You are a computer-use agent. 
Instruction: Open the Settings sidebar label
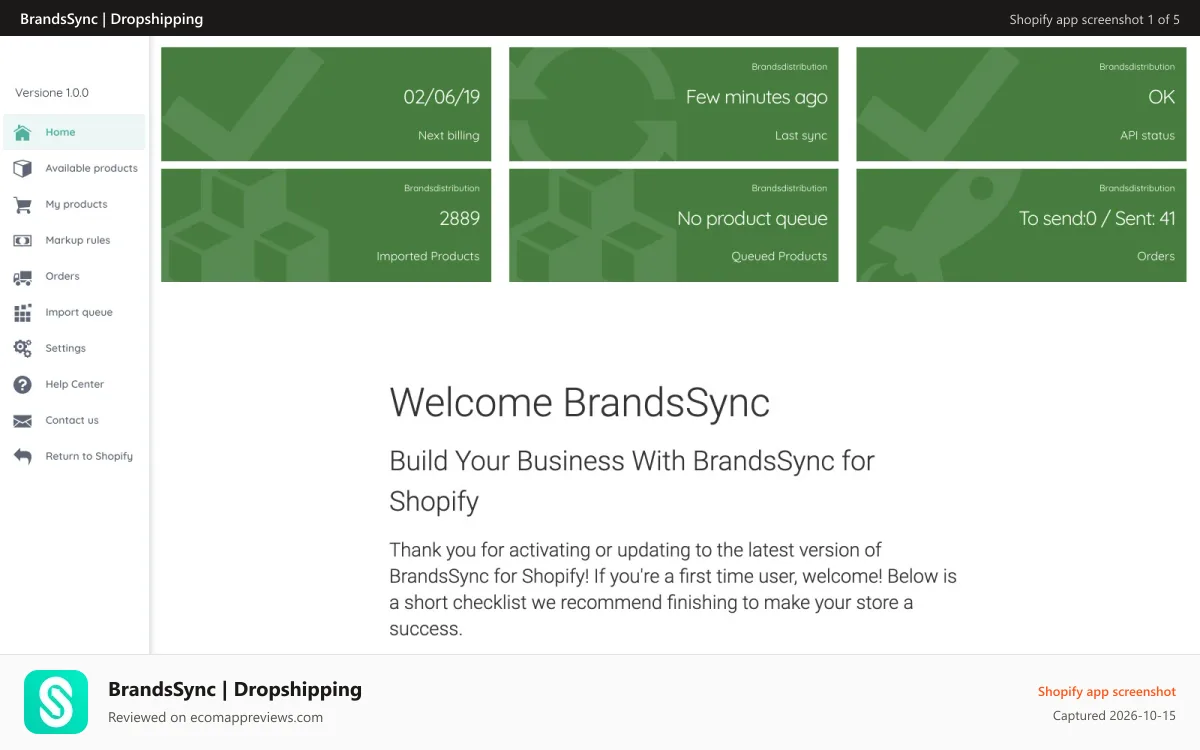(65, 348)
